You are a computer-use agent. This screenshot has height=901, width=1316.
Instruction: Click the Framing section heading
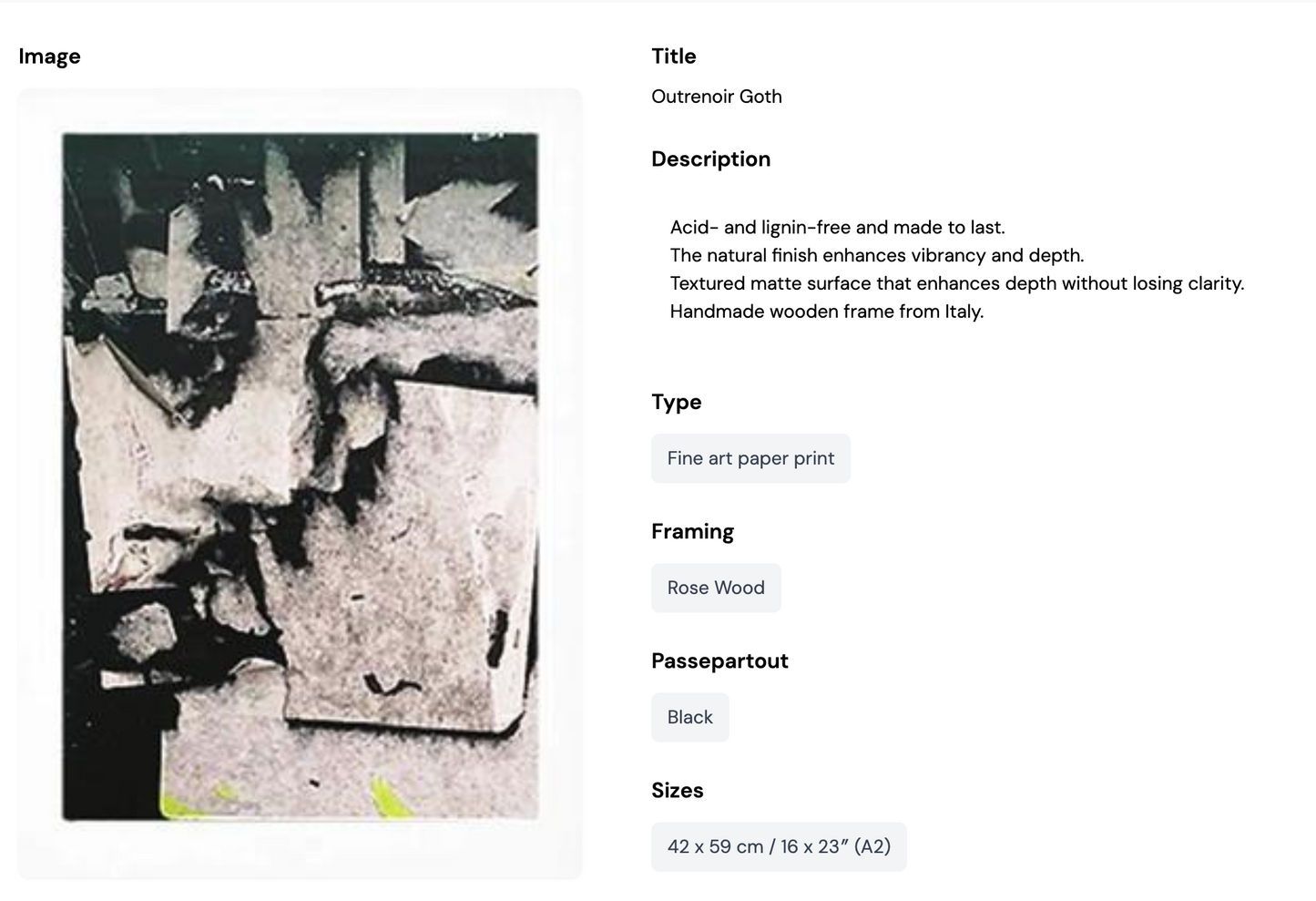pyautogui.click(x=692, y=531)
